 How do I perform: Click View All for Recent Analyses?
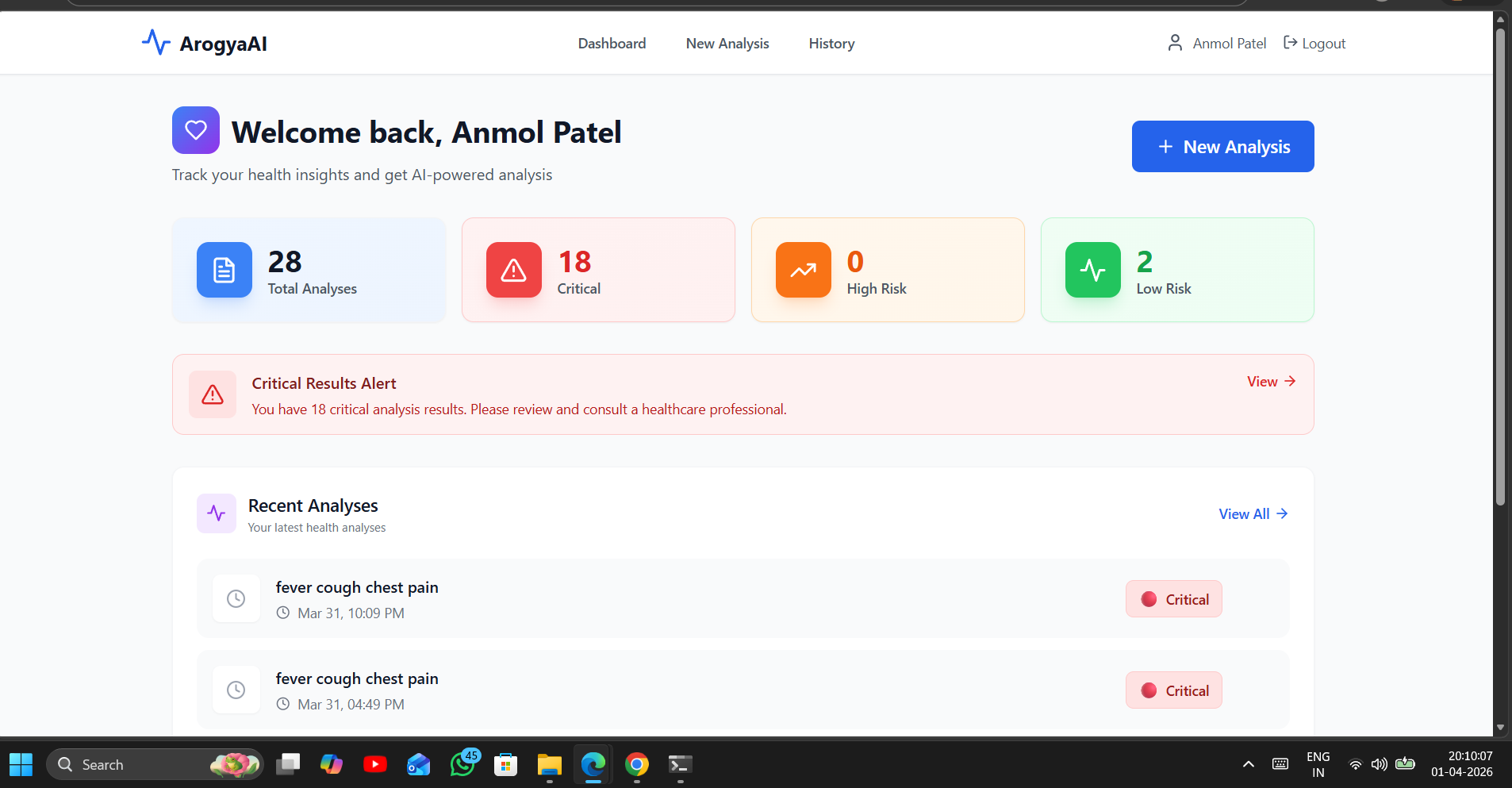(1253, 514)
